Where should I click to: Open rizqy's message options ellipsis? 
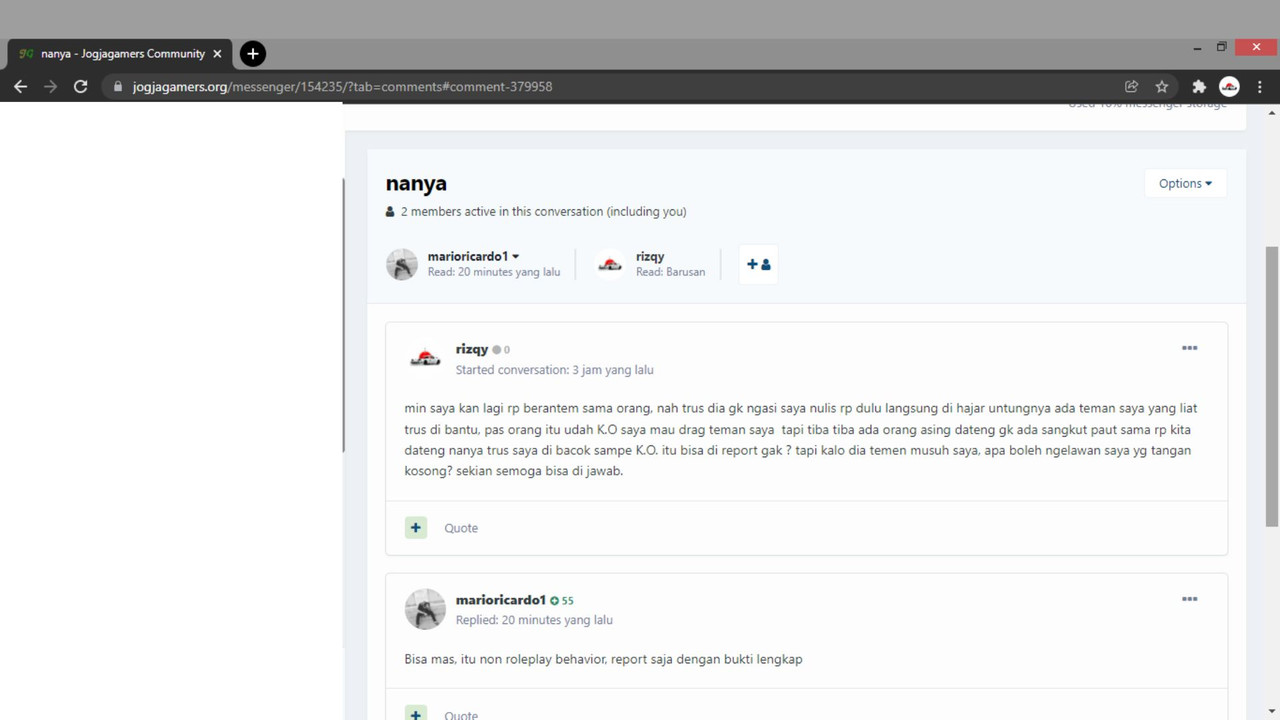(1189, 348)
